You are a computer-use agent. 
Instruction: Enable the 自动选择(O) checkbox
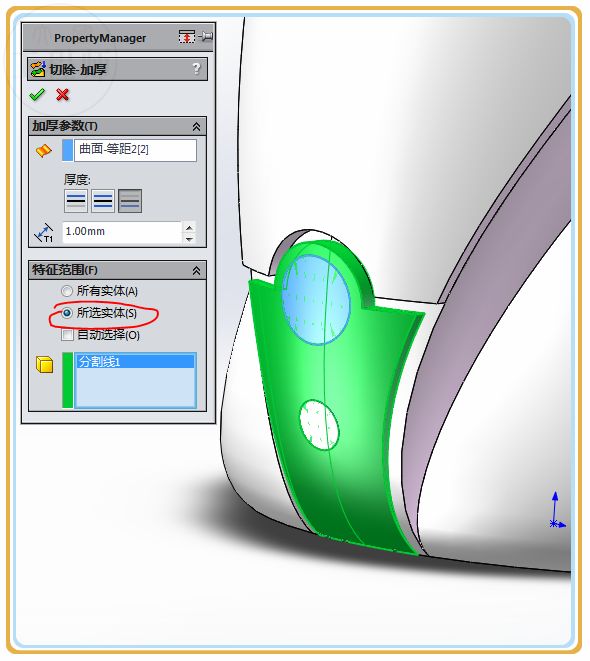[x=67, y=335]
